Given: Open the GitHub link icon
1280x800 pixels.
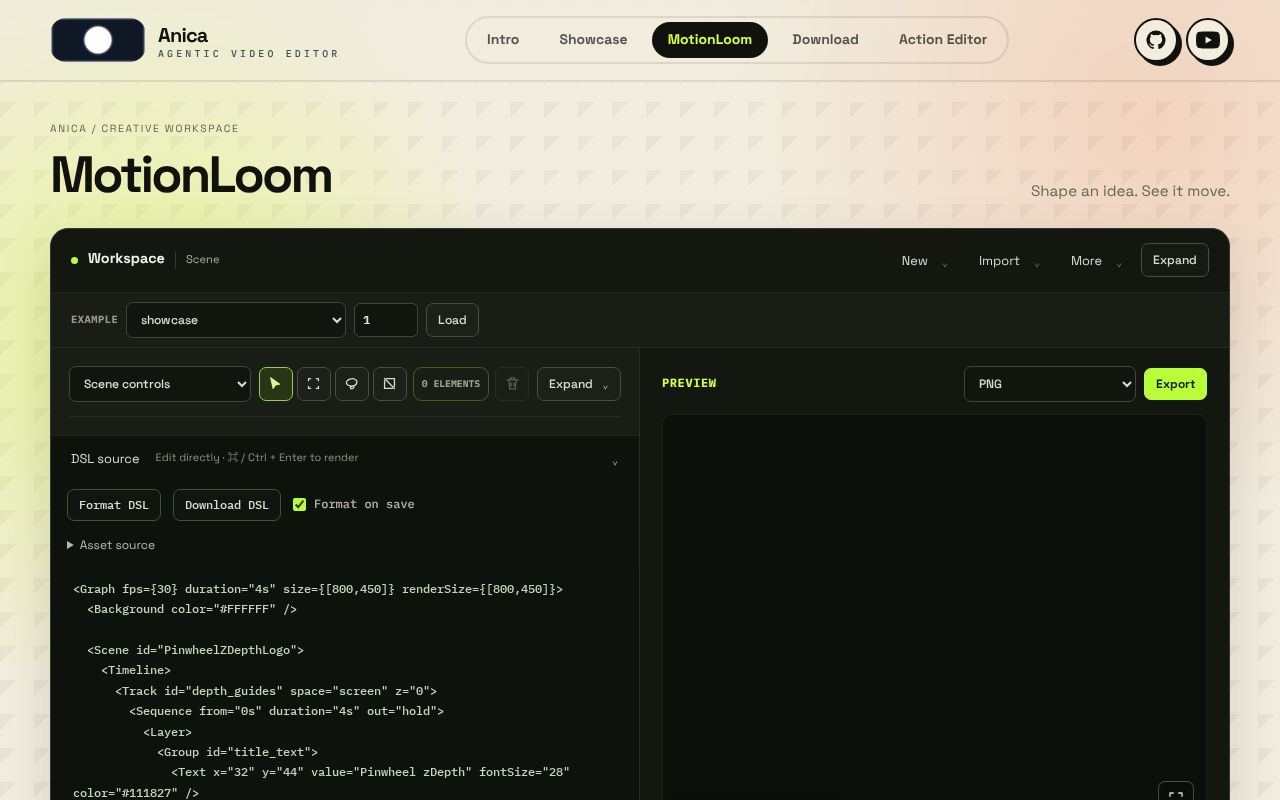Looking at the screenshot, I should pyautogui.click(x=1155, y=40).
